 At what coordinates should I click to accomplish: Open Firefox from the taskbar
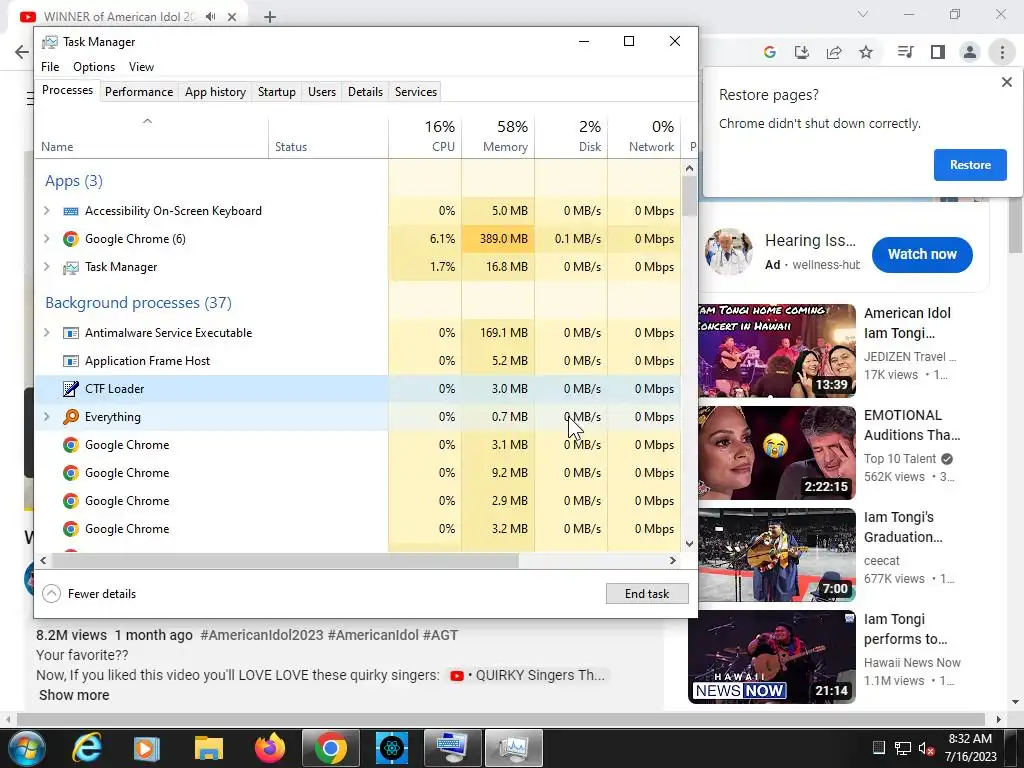pyautogui.click(x=270, y=748)
